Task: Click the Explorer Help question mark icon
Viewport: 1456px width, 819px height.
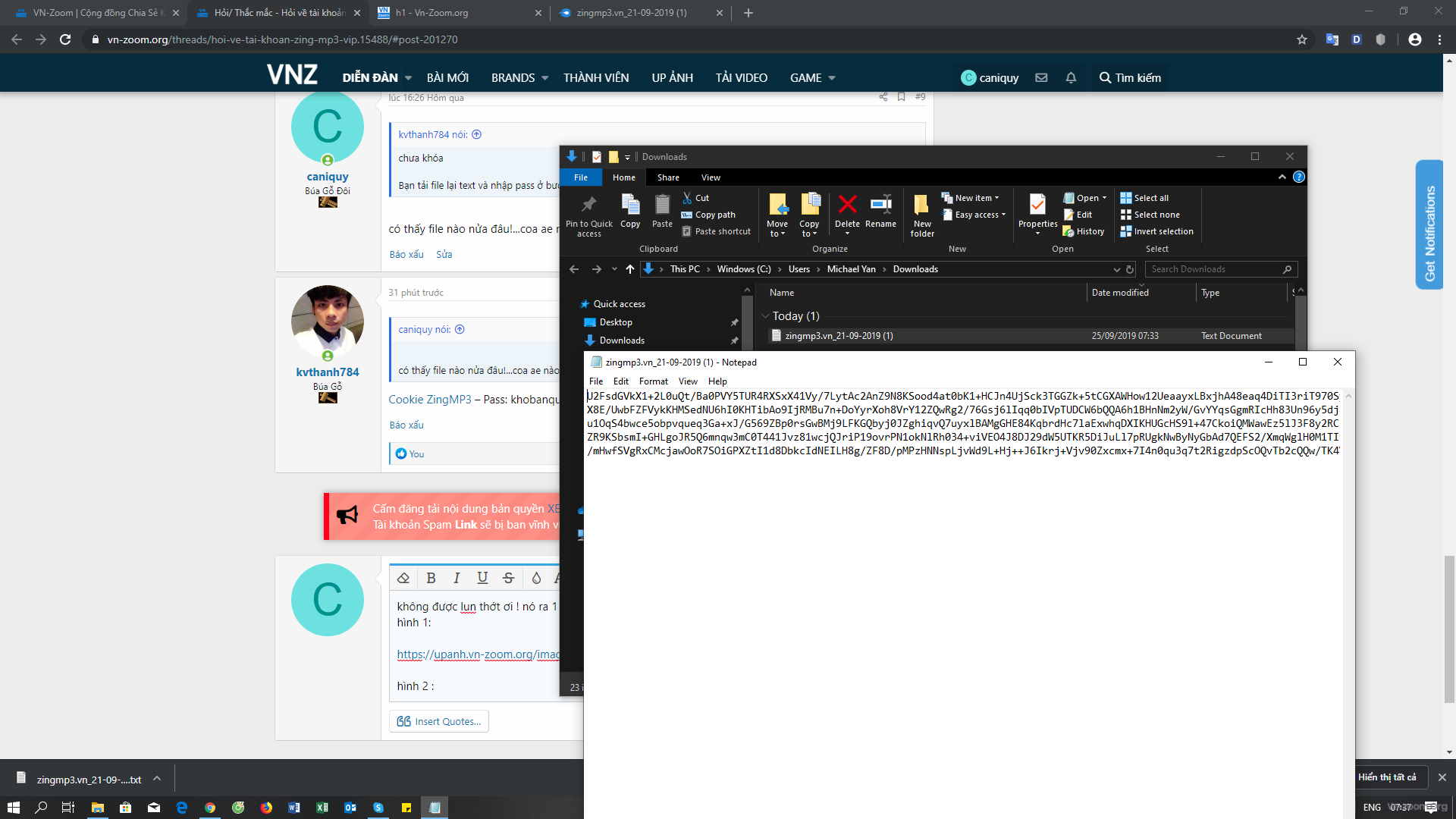Action: (1298, 177)
